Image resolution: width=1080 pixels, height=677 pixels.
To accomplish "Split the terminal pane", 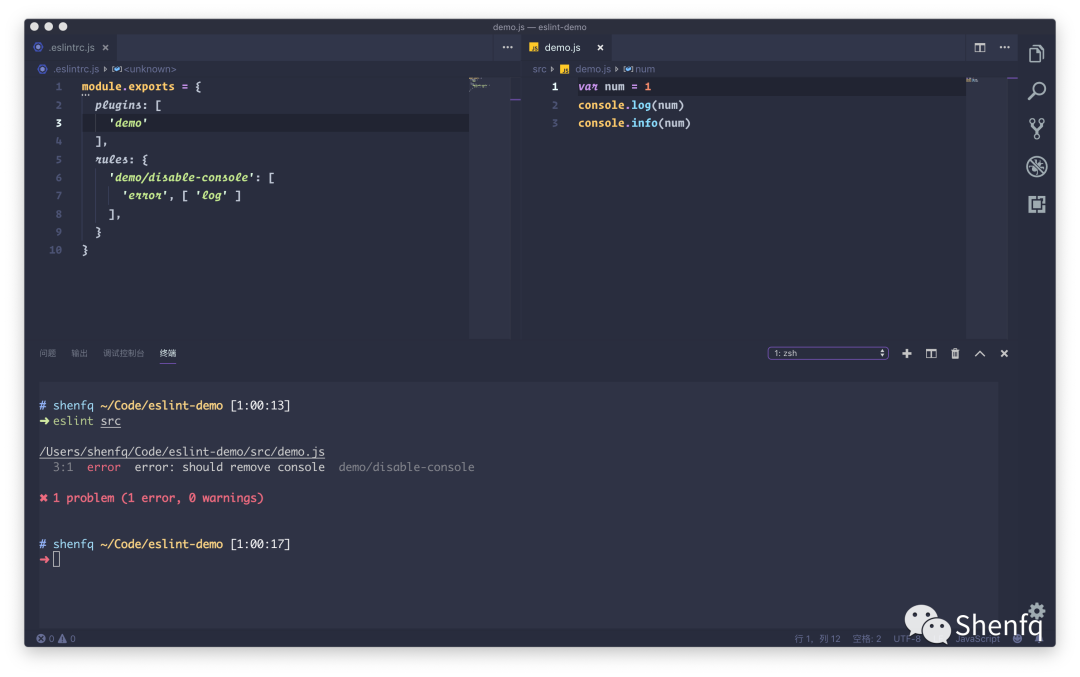I will 931,353.
